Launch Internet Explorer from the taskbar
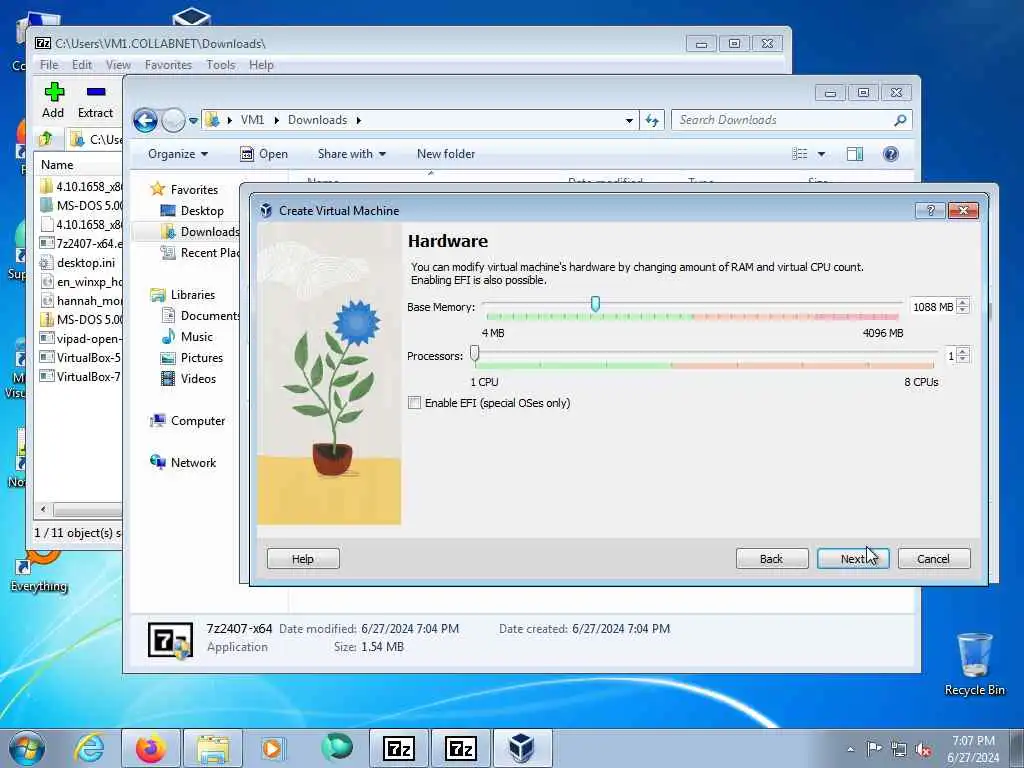 click(x=89, y=748)
